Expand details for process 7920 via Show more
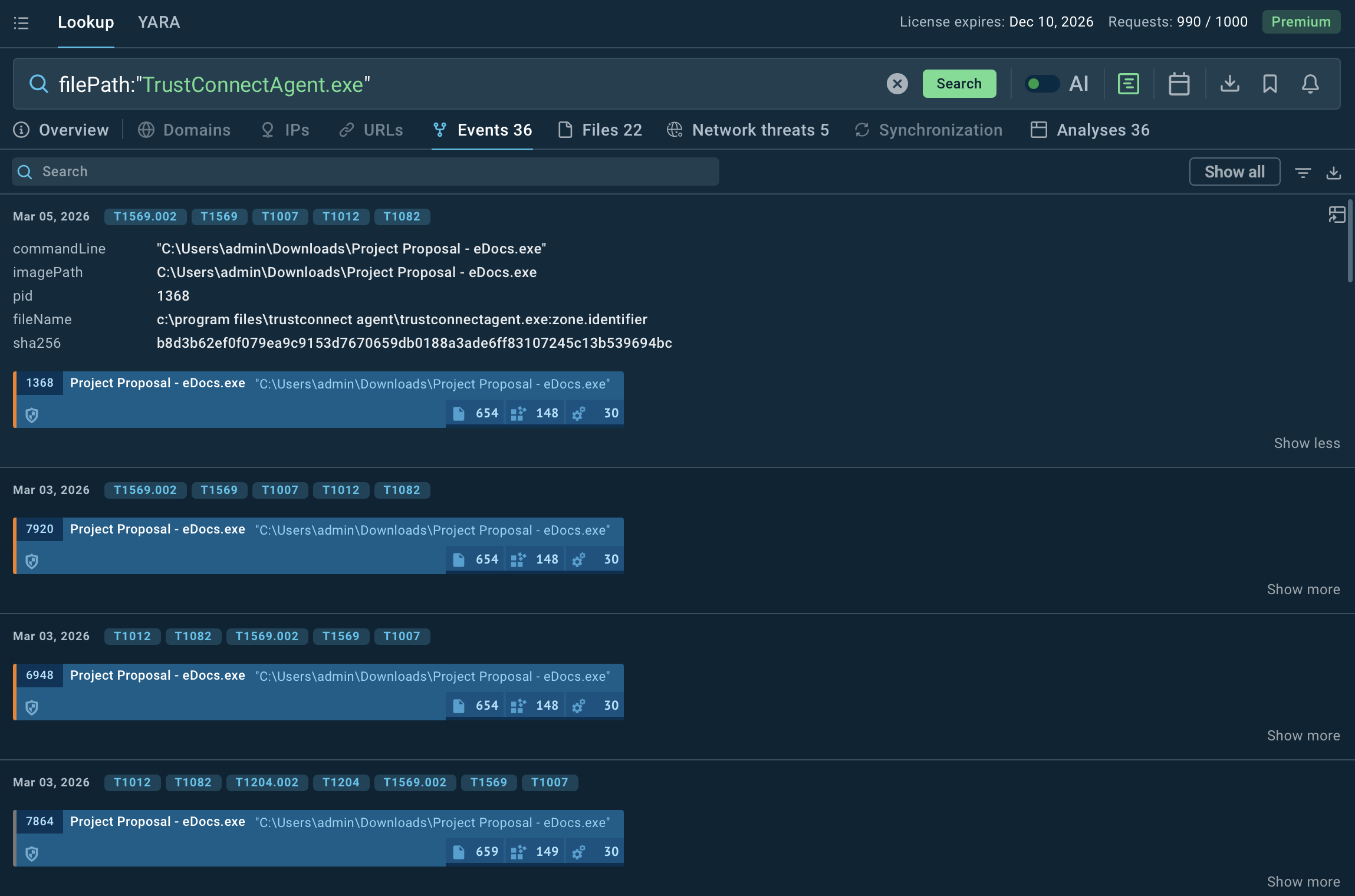The width and height of the screenshot is (1355, 896). [1303, 589]
